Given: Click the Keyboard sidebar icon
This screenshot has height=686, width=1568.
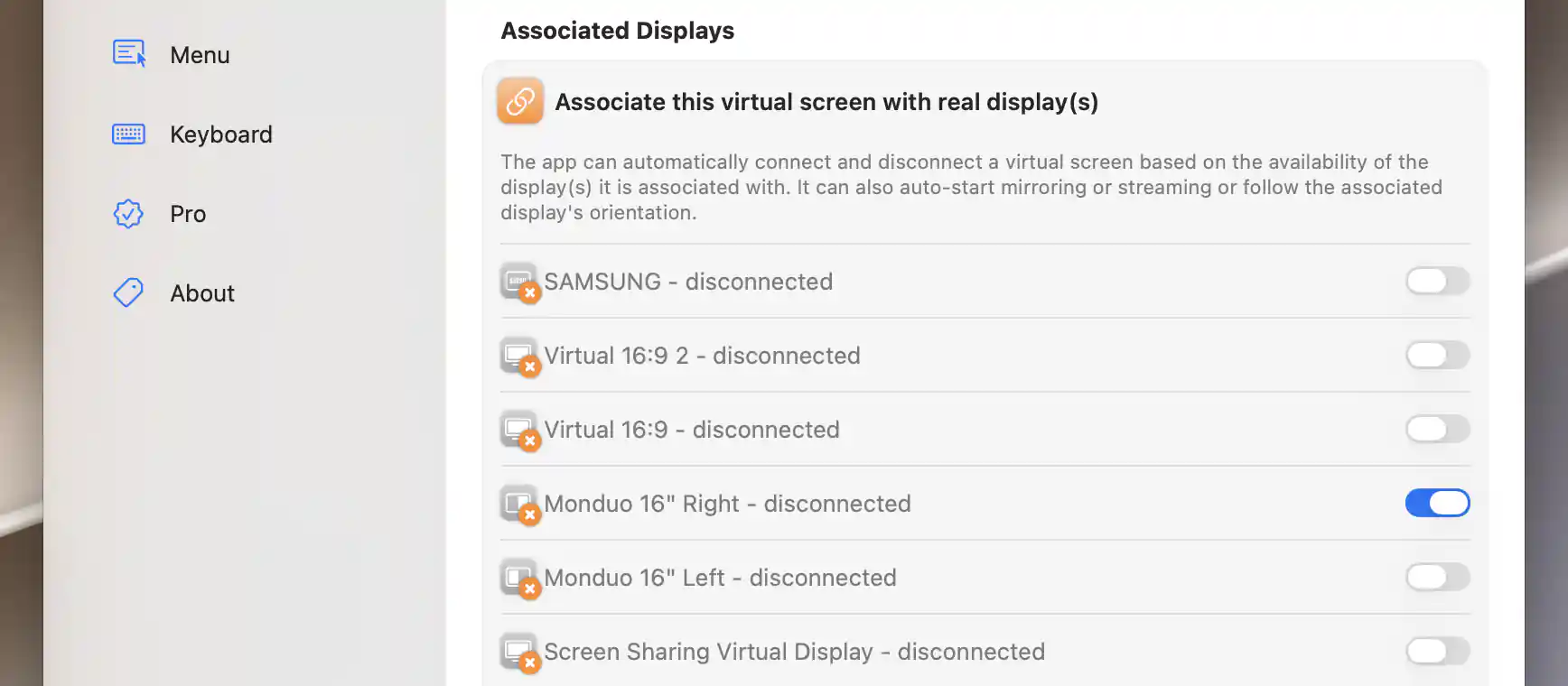Looking at the screenshot, I should 128,134.
